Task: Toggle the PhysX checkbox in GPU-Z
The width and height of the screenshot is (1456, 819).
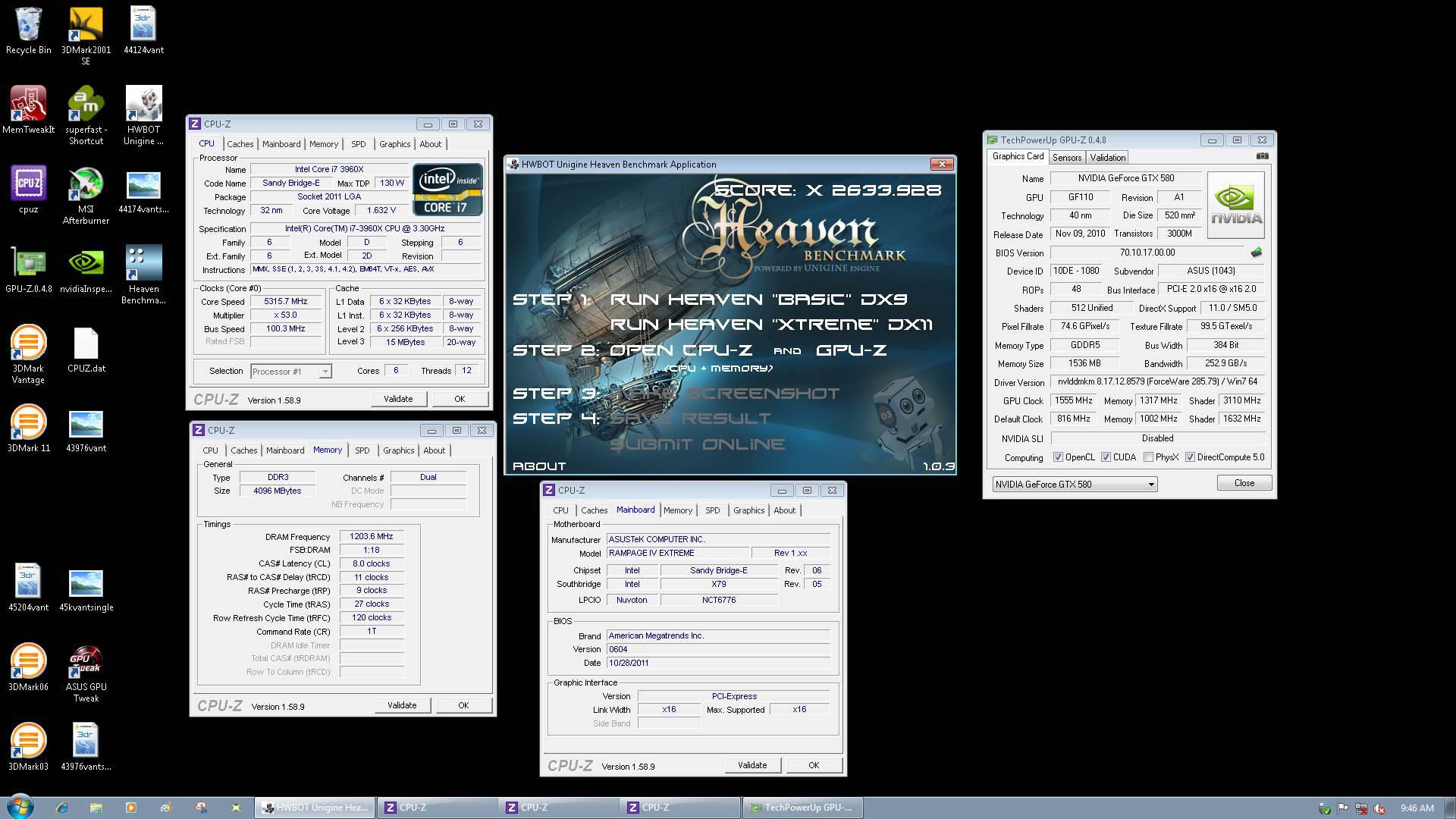Action: coord(1148,457)
